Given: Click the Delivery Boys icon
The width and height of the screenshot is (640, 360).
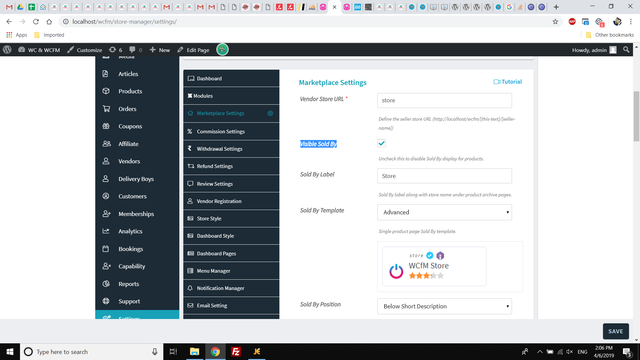Looking at the screenshot, I should click(106, 179).
